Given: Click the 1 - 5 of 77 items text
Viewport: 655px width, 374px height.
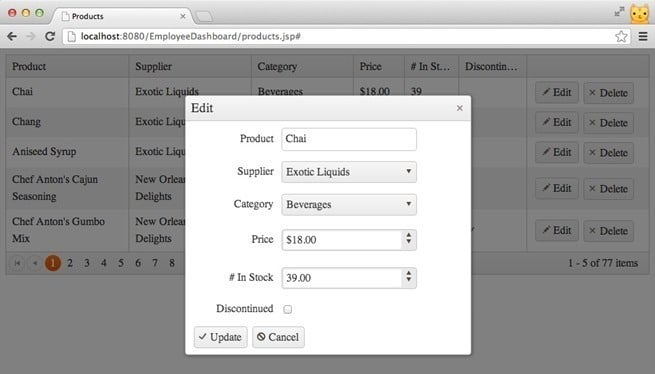Looking at the screenshot, I should coord(603,263).
